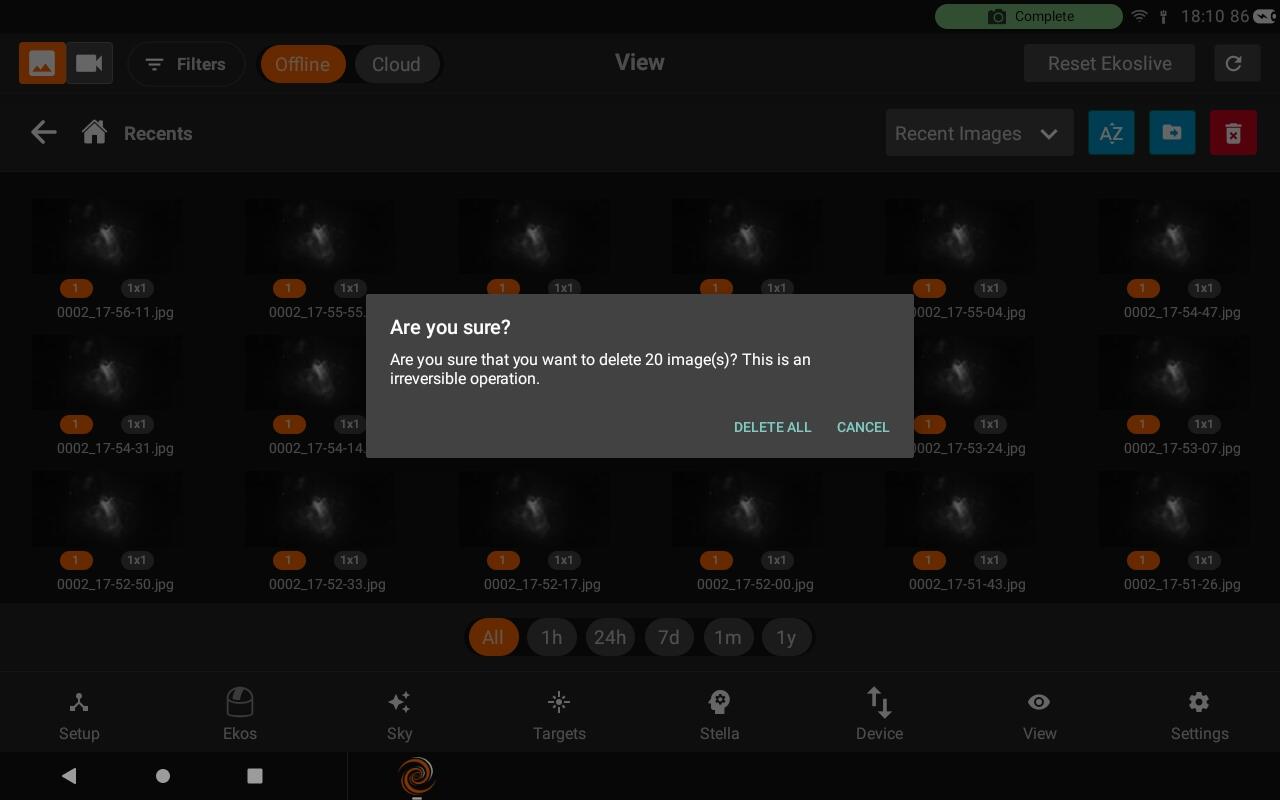Open thumbnail above 0002_17-56-11.jpg
This screenshot has height=800, width=1280.
pyautogui.click(x=106, y=236)
